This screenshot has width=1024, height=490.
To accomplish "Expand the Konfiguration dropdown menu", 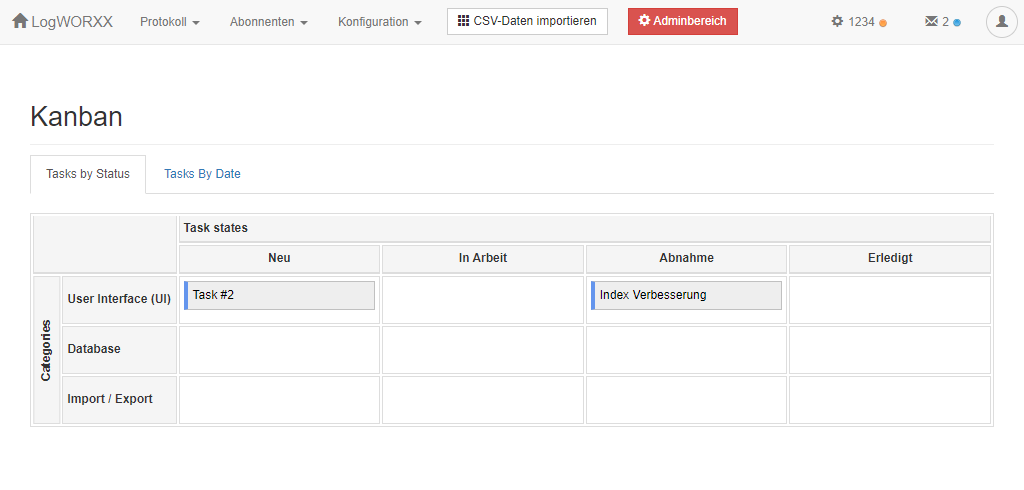I will (380, 22).
